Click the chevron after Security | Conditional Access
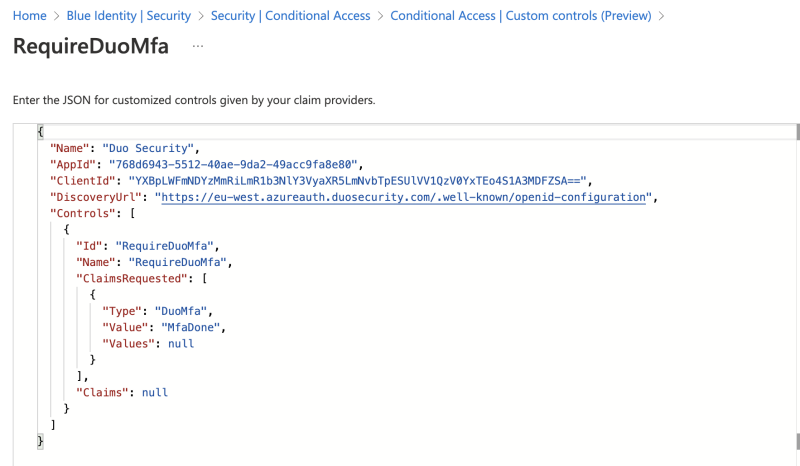Image resolution: width=800 pixels, height=466 pixels. pyautogui.click(x=380, y=16)
